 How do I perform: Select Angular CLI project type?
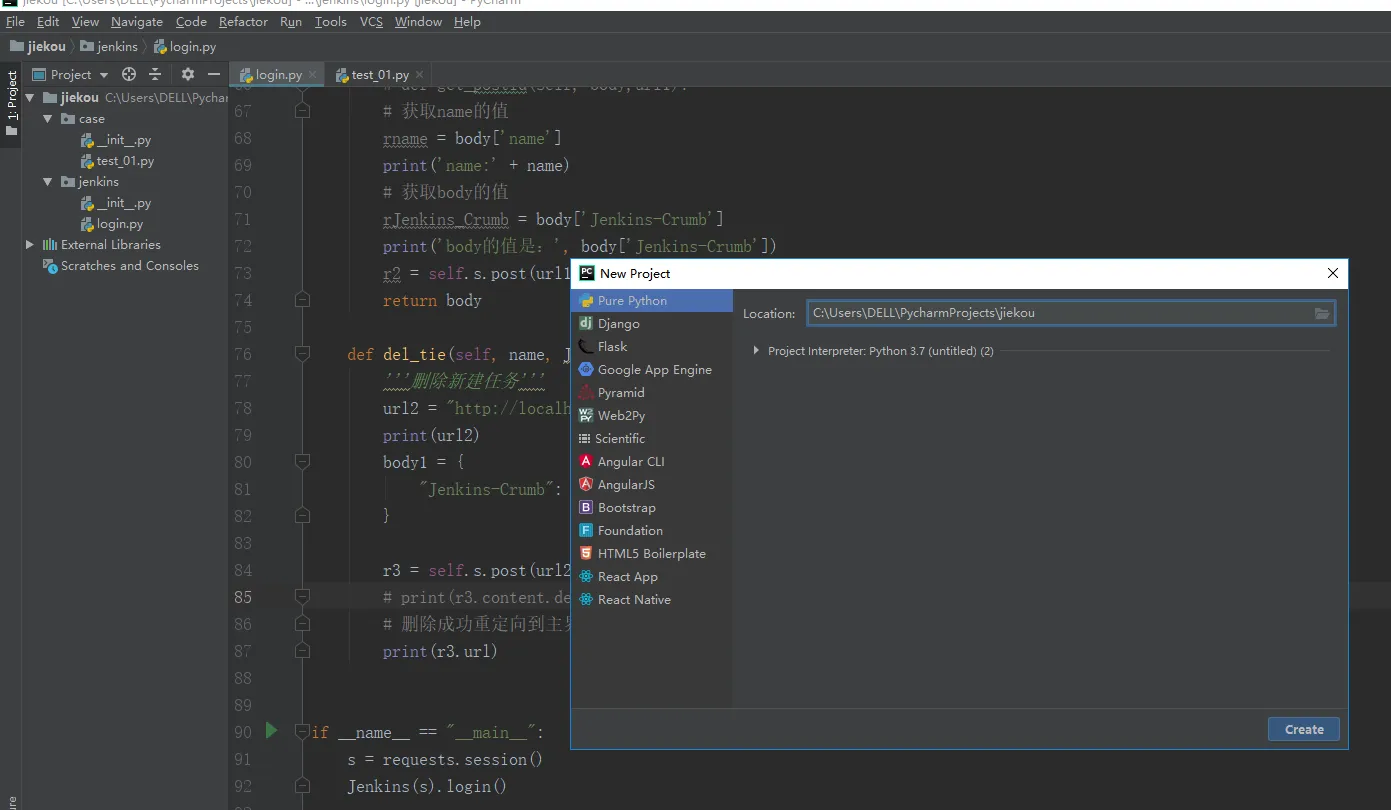651,462
